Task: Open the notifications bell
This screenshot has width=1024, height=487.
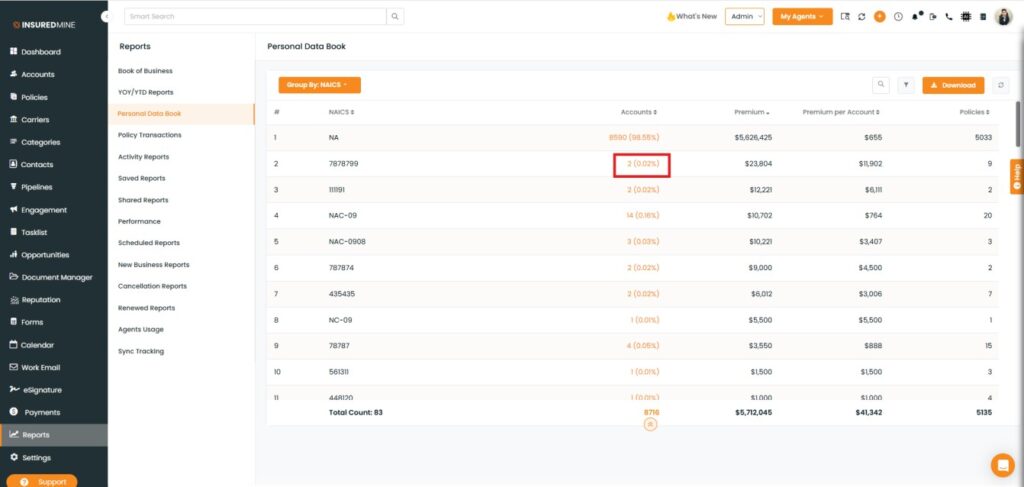Action: click(x=915, y=17)
